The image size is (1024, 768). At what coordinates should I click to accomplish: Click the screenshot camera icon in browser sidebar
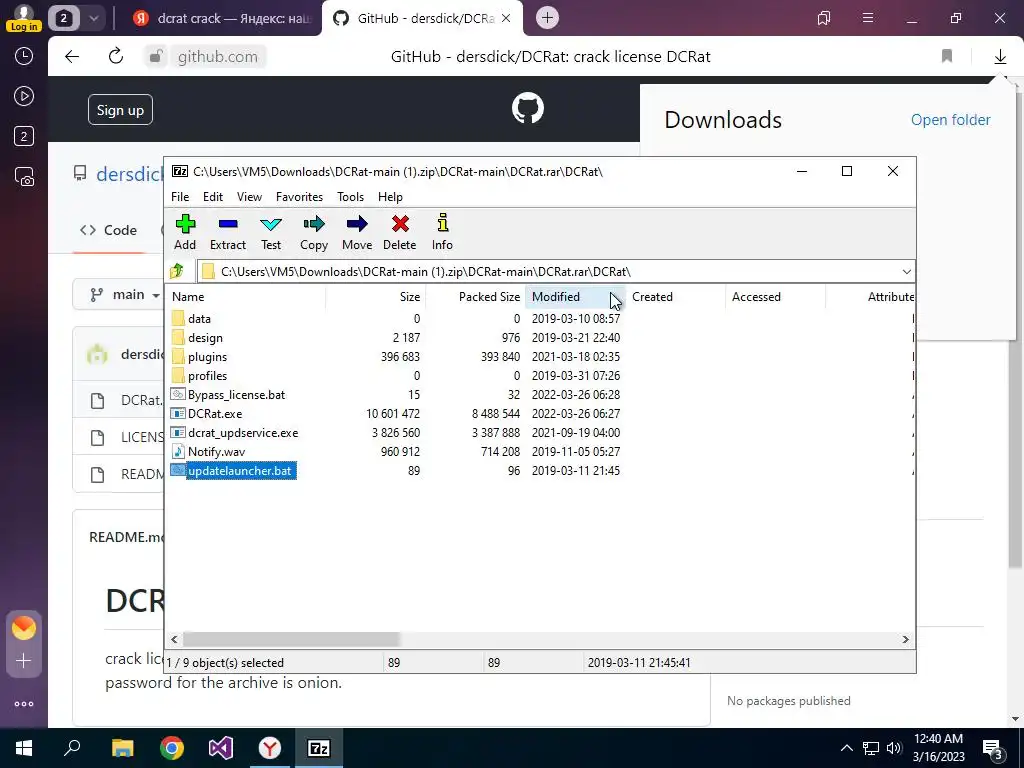point(24,176)
